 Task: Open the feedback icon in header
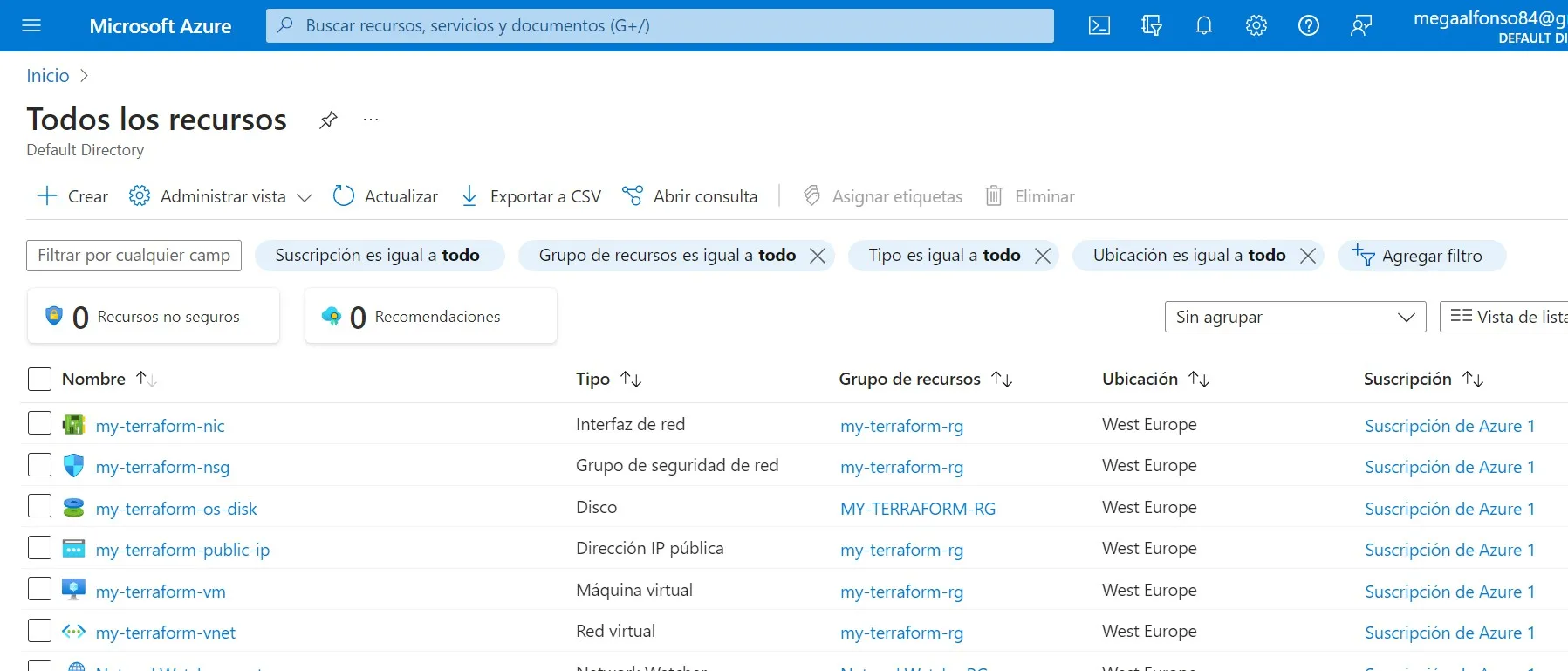(x=1361, y=26)
